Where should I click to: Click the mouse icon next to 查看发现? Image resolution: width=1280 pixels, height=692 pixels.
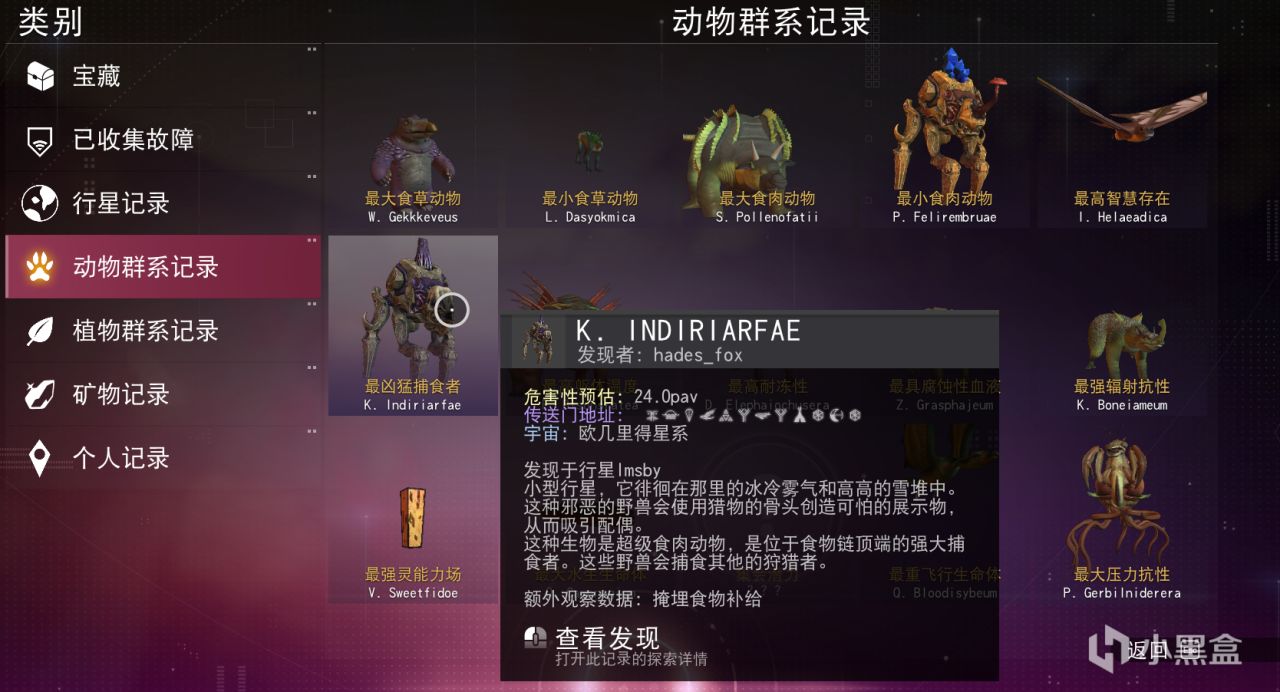point(536,638)
